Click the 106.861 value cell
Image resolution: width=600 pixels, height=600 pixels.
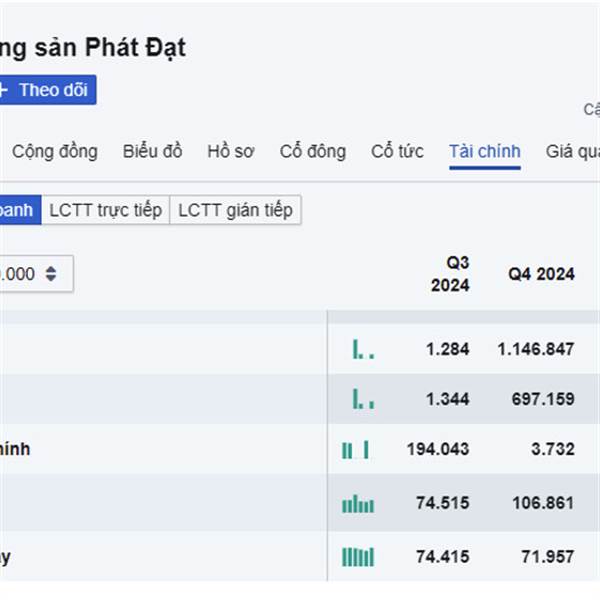pyautogui.click(x=542, y=503)
